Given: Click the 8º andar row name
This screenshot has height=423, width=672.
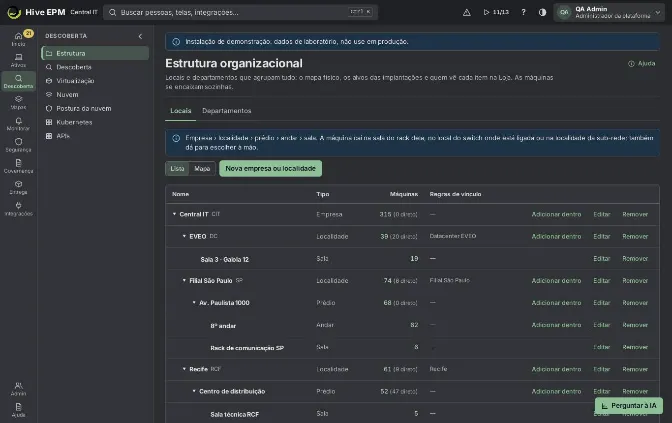Looking at the screenshot, I should click(x=223, y=326).
